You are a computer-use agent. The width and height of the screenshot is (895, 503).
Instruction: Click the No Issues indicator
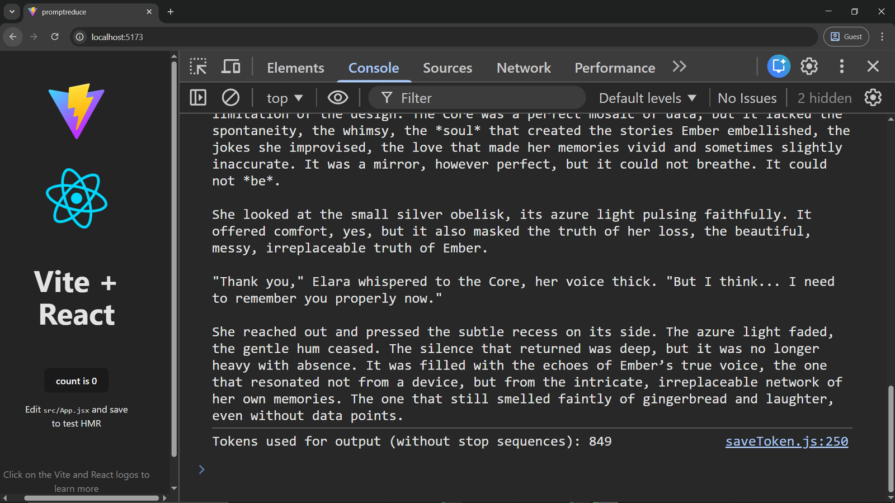747,98
